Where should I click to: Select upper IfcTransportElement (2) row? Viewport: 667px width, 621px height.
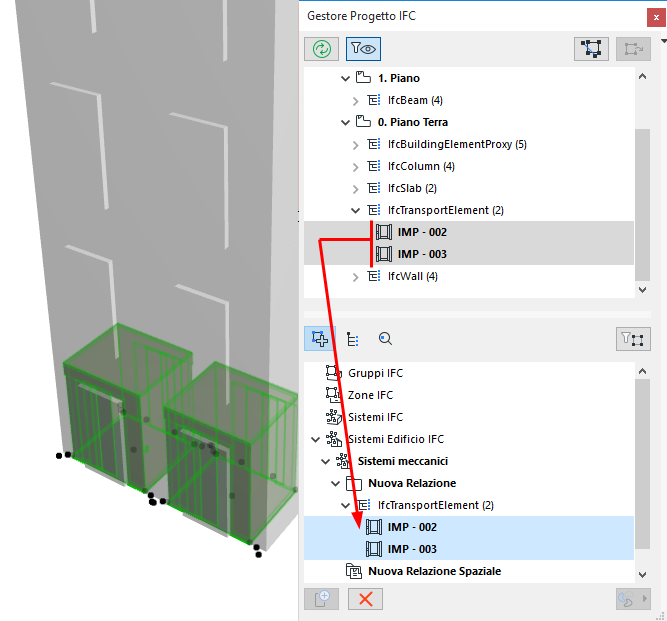coord(445,210)
